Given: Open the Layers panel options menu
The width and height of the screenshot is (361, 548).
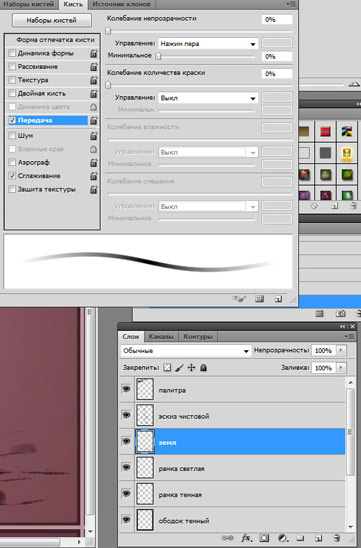Looking at the screenshot, I should pos(349,336).
